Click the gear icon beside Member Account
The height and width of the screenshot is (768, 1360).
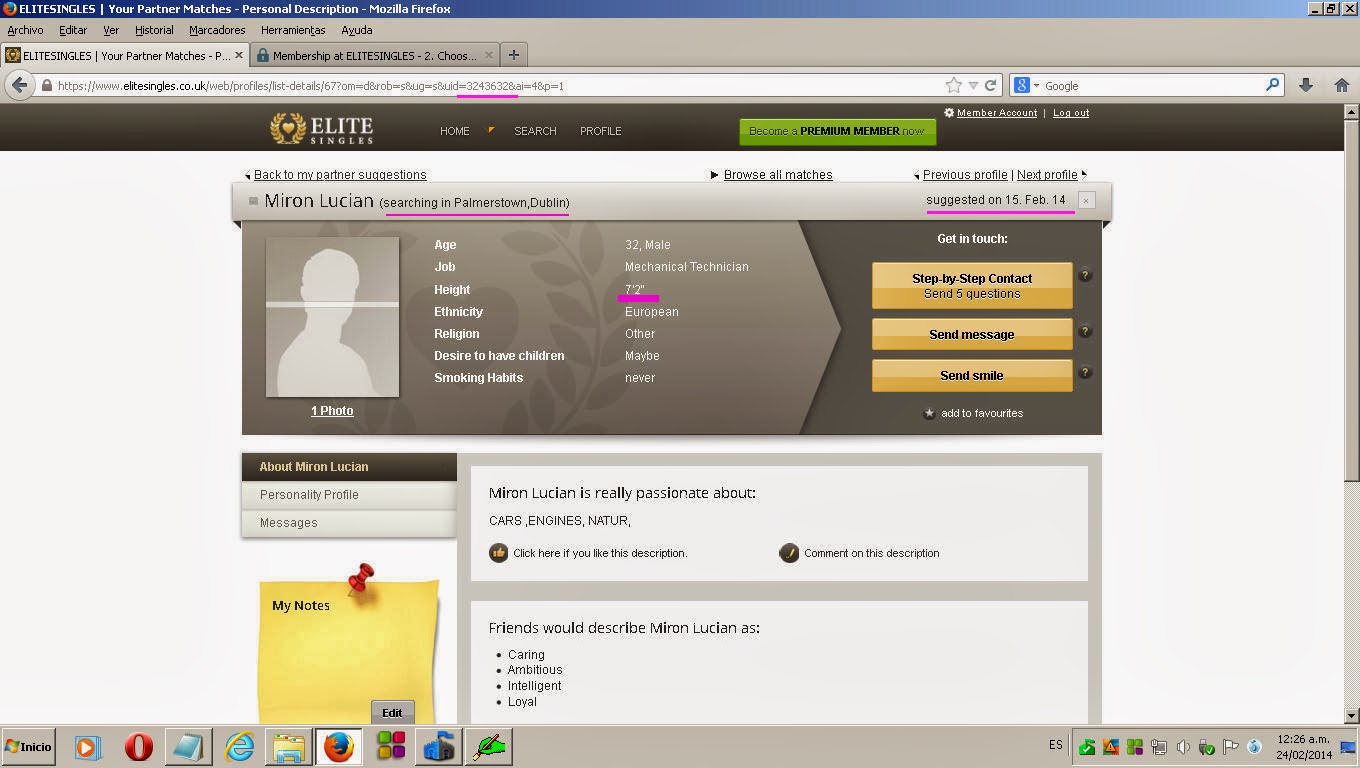coord(949,113)
